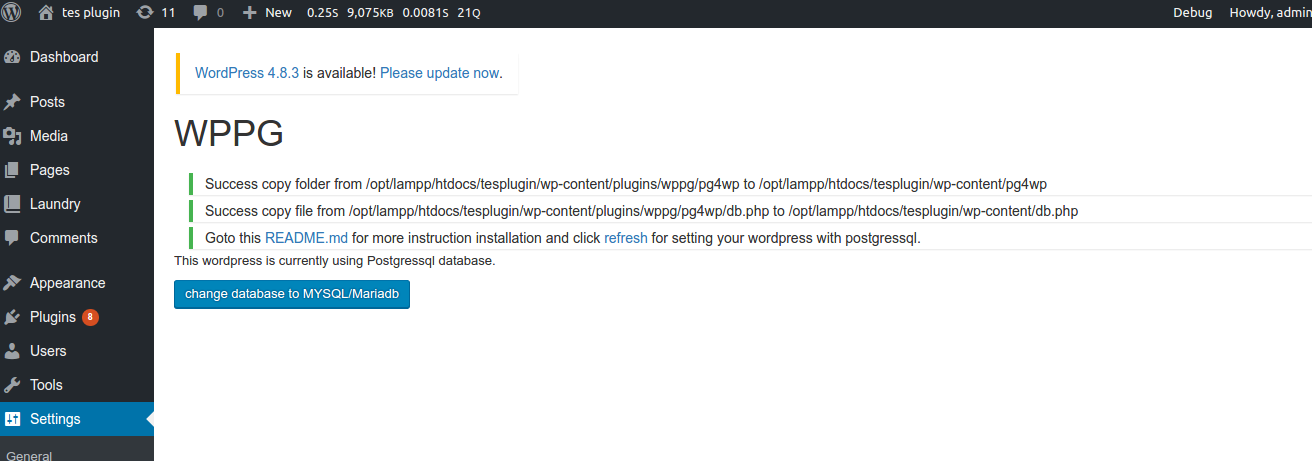Click the Appearance paintbrush icon
This screenshot has width=1312, height=461.
coord(13,283)
